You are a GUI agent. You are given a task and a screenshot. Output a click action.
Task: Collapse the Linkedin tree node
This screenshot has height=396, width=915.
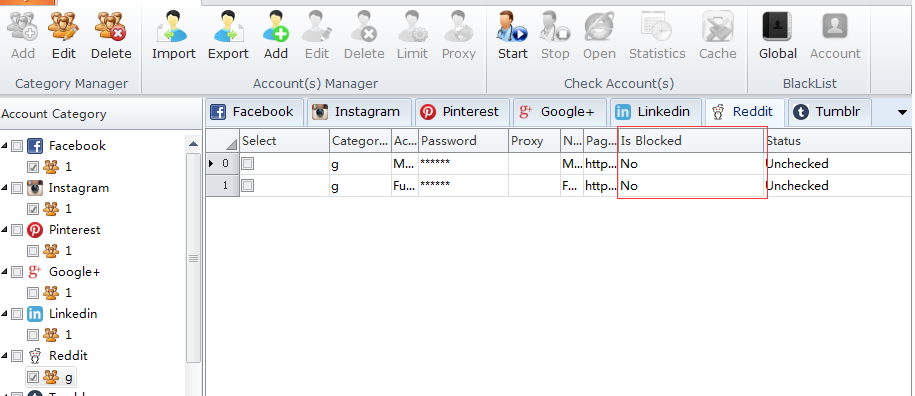5,314
